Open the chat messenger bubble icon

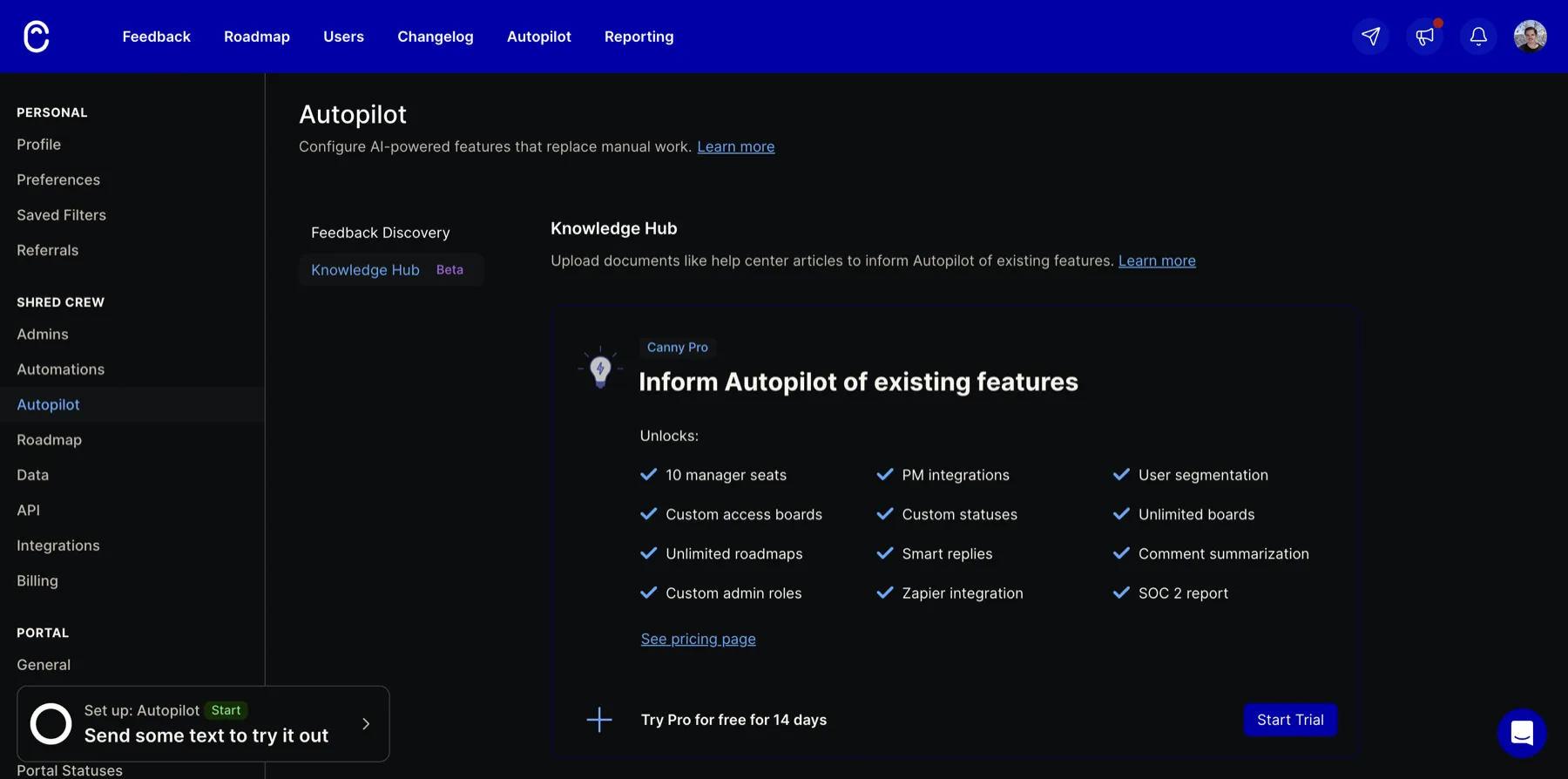pos(1522,733)
